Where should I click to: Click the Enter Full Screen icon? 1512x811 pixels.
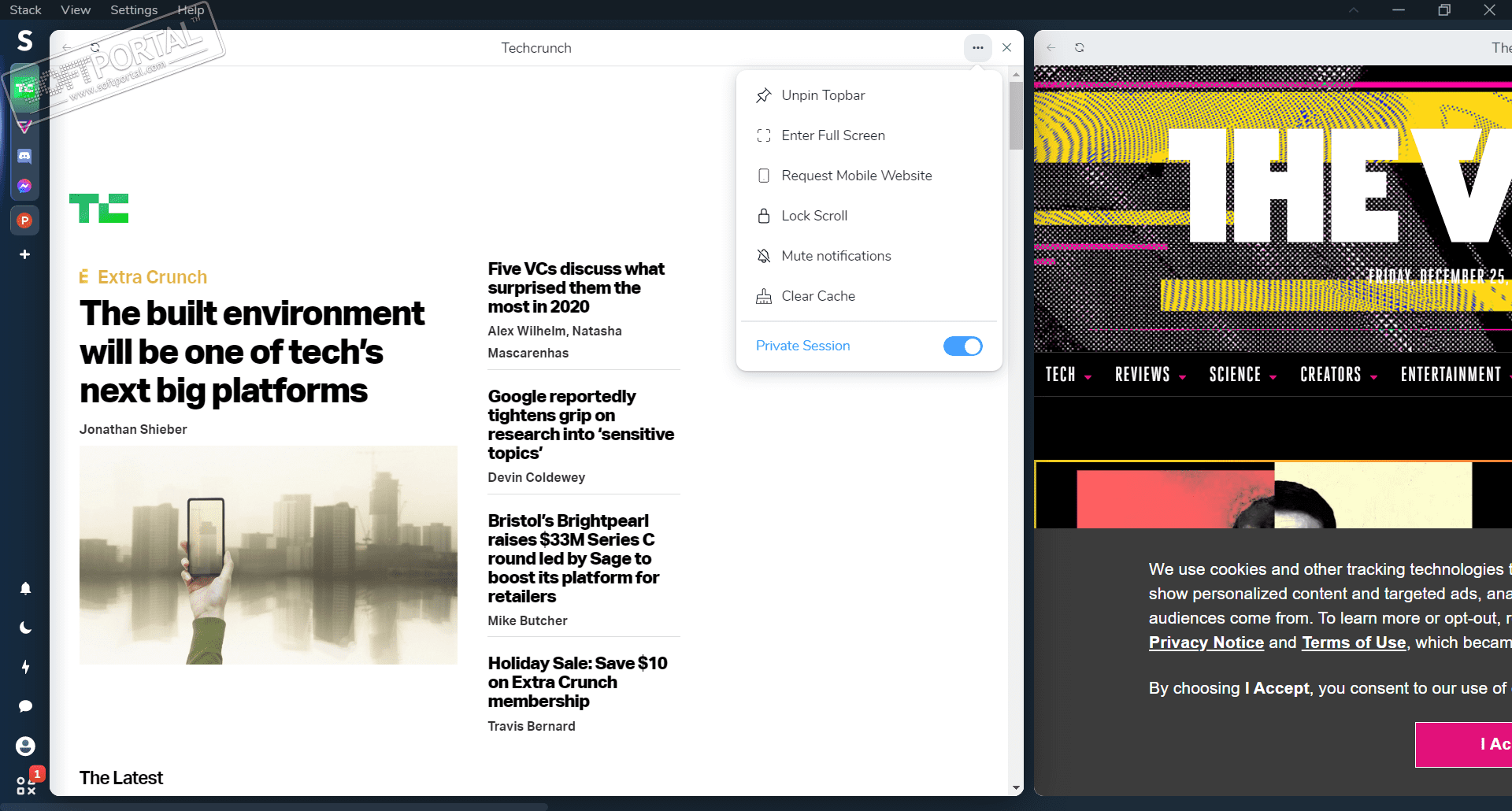pyautogui.click(x=764, y=135)
